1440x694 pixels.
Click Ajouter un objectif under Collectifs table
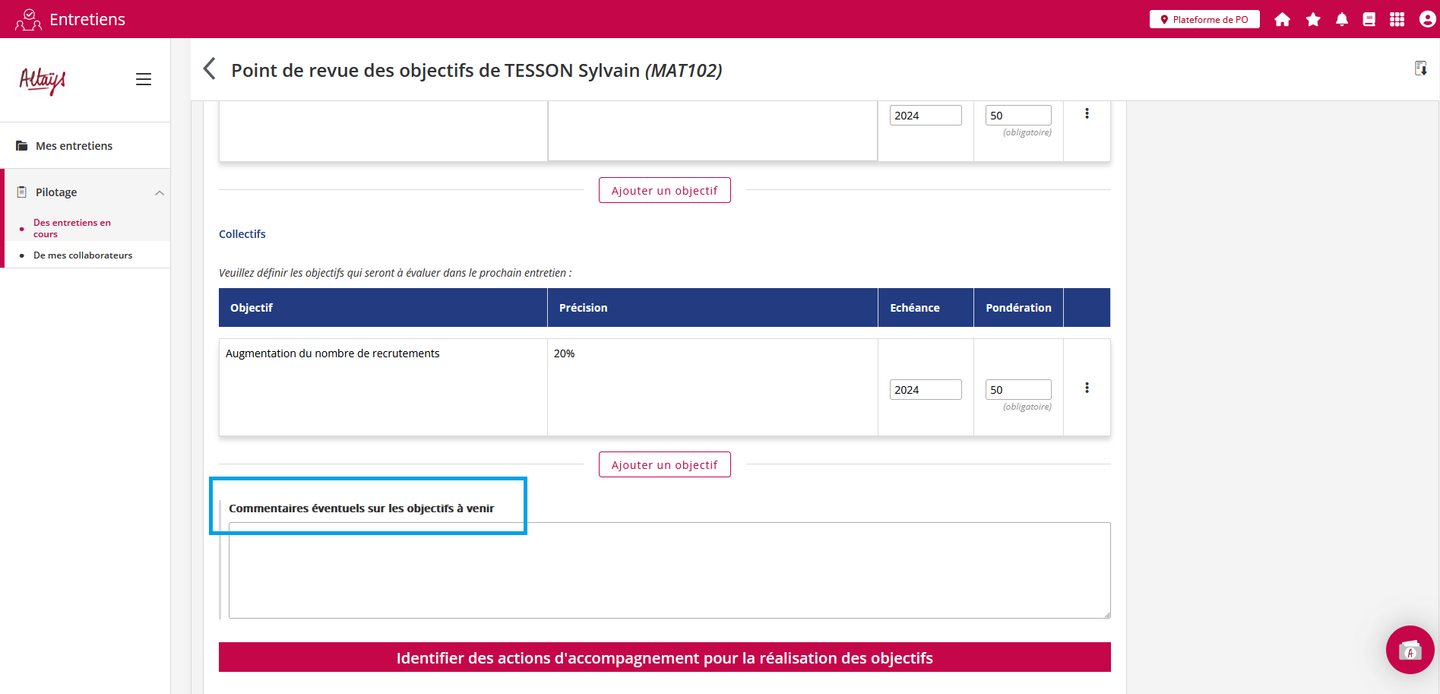[664, 465]
